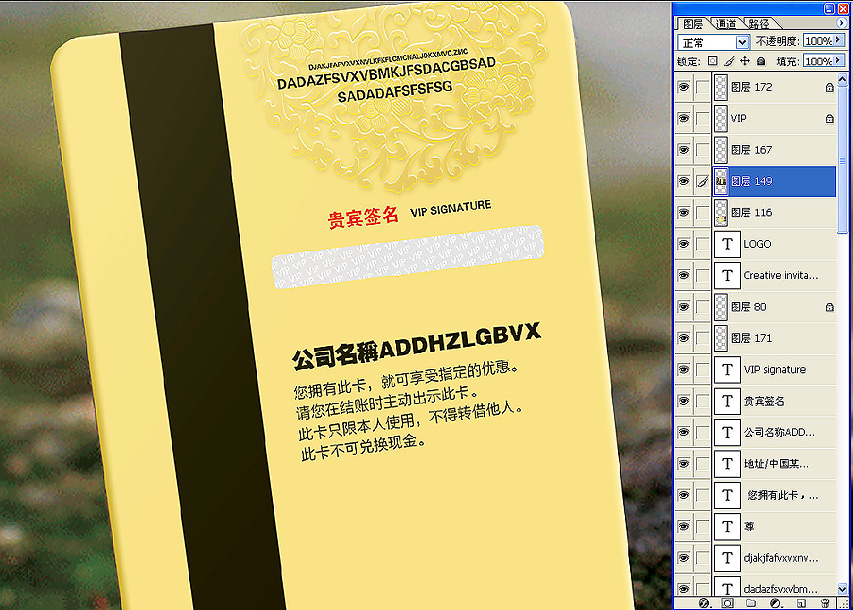Toggle visibility of 图层 80

(x=684, y=307)
